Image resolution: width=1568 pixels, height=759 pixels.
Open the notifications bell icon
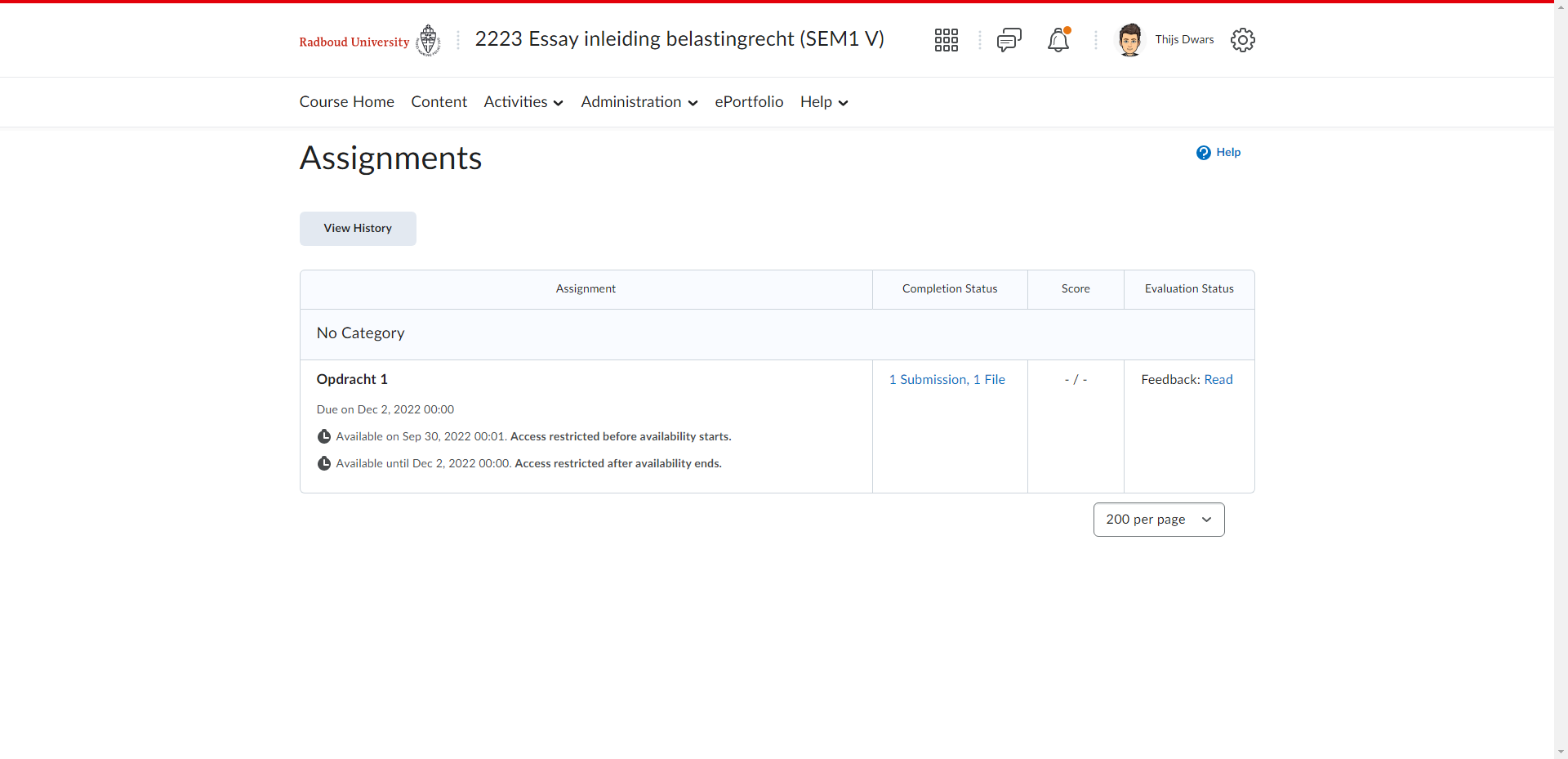[1058, 40]
